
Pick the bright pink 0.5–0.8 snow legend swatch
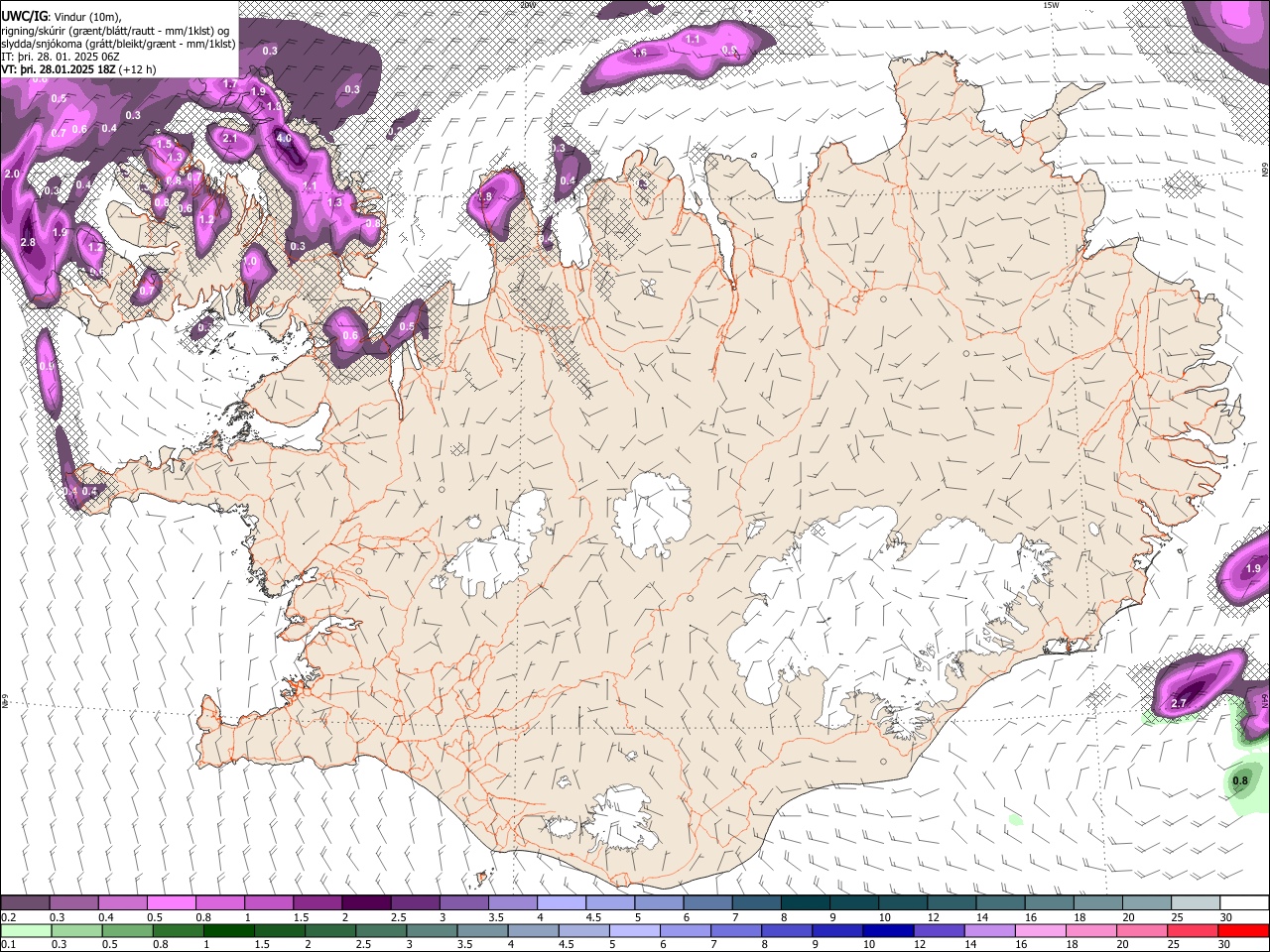(171, 903)
